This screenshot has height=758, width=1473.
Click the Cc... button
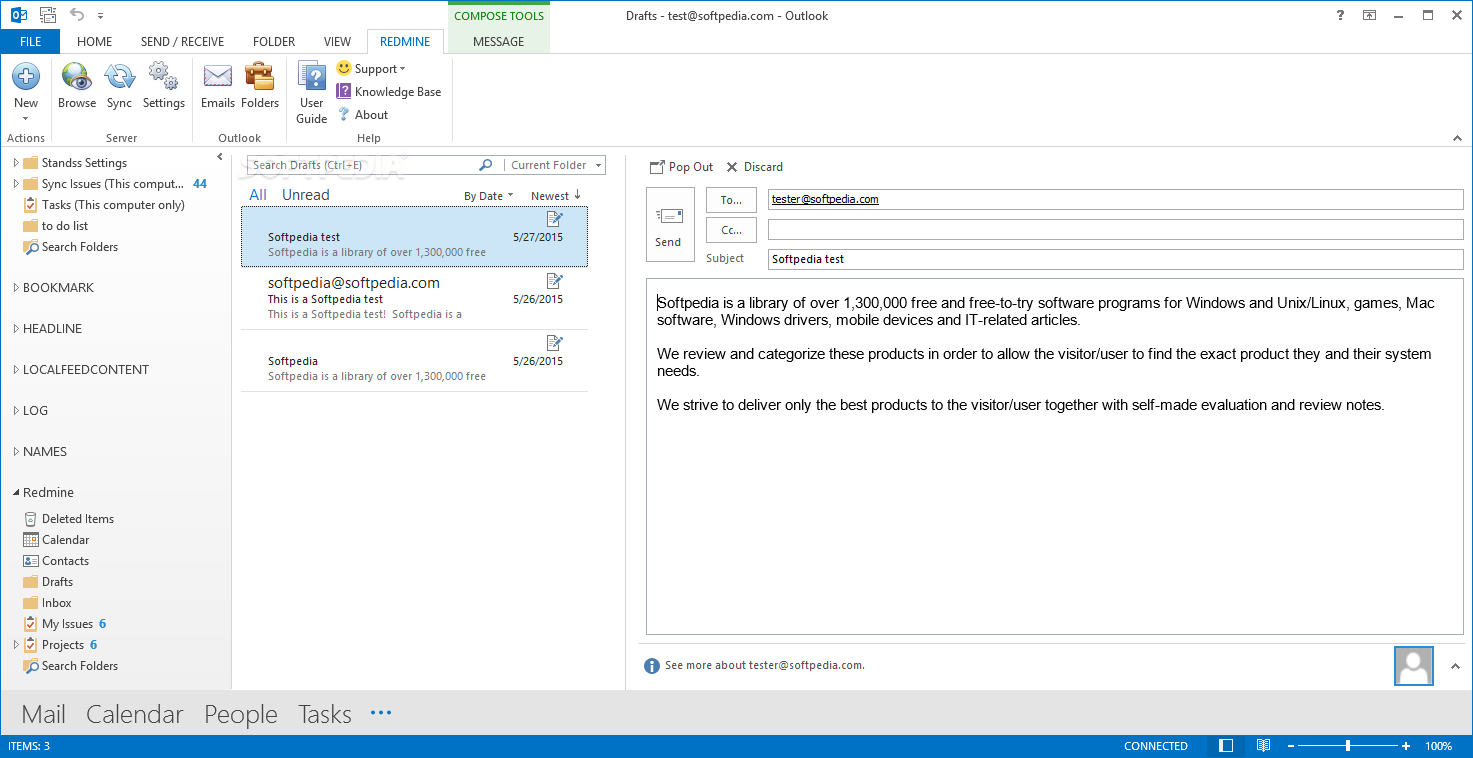click(731, 230)
